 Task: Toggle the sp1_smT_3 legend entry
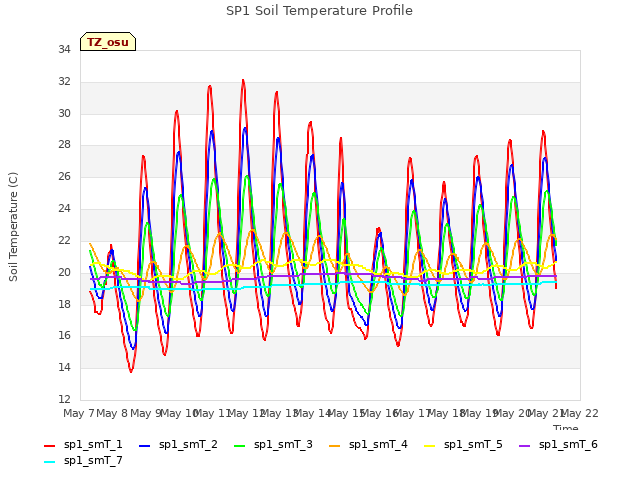(x=273, y=444)
